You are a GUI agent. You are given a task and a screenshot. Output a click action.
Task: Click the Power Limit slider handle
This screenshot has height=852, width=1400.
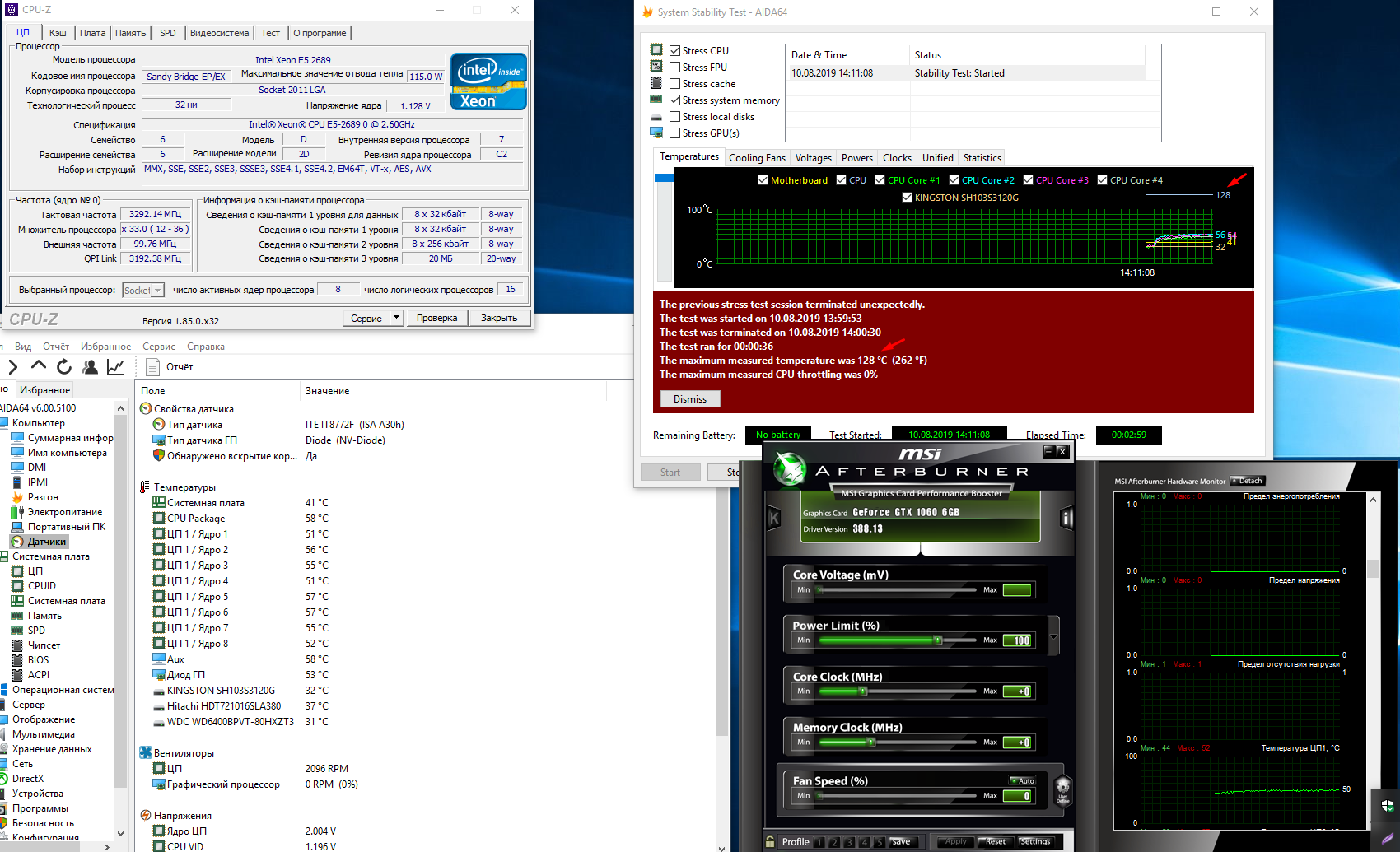(x=937, y=640)
